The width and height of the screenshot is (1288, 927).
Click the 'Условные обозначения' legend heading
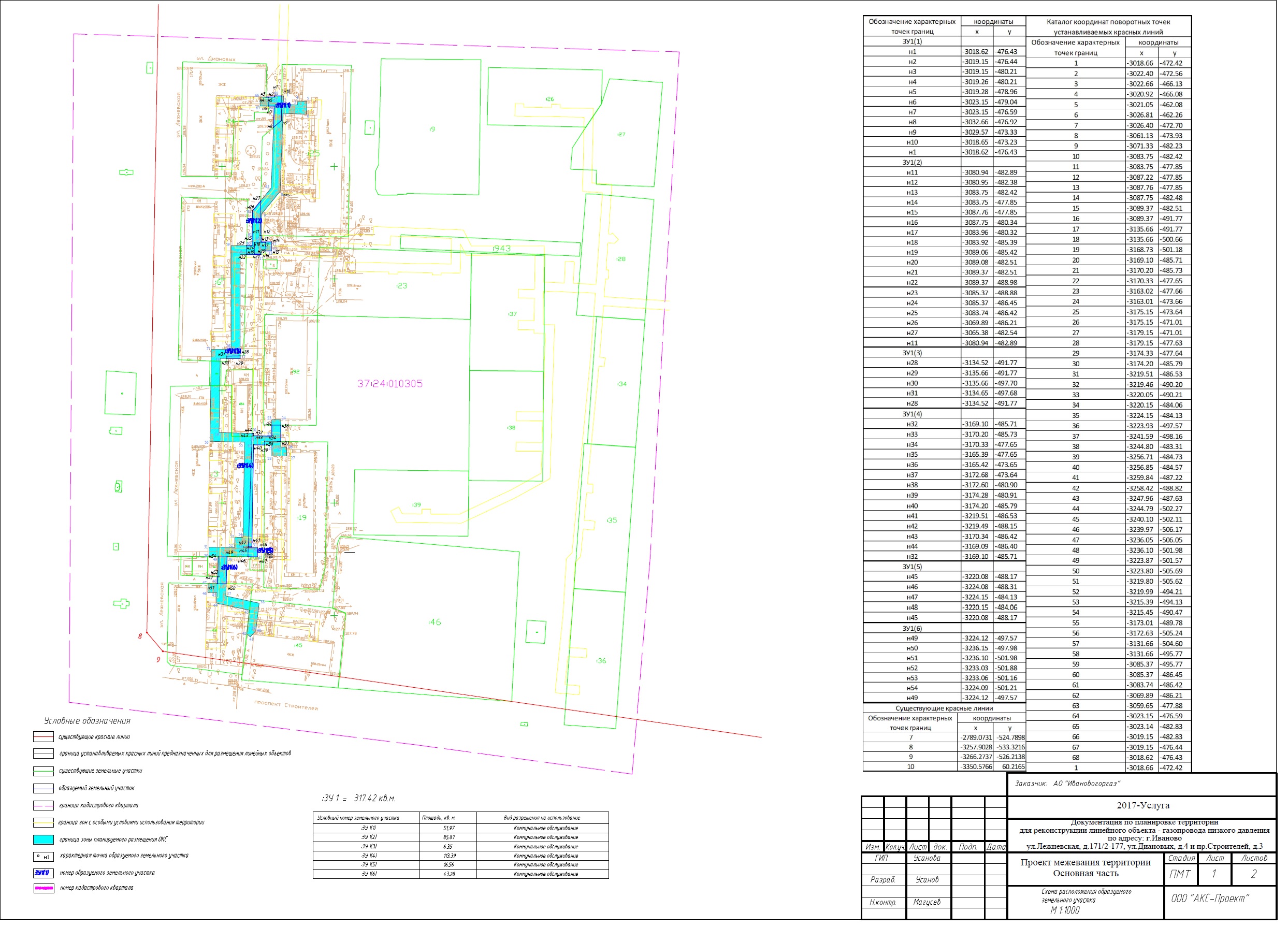(x=88, y=721)
